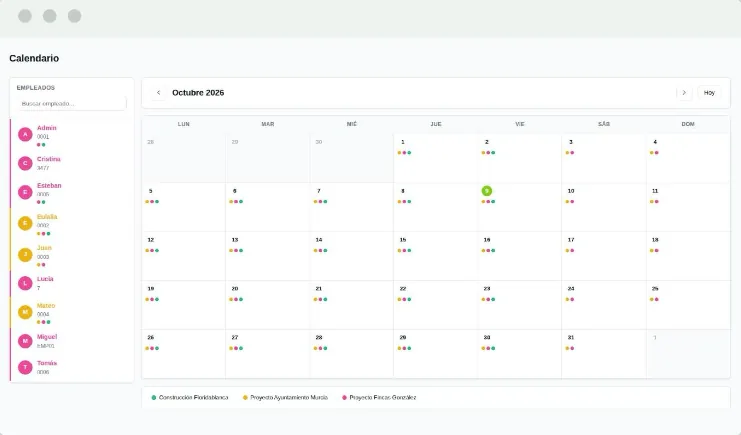Open October 15 day cell

click(436, 256)
